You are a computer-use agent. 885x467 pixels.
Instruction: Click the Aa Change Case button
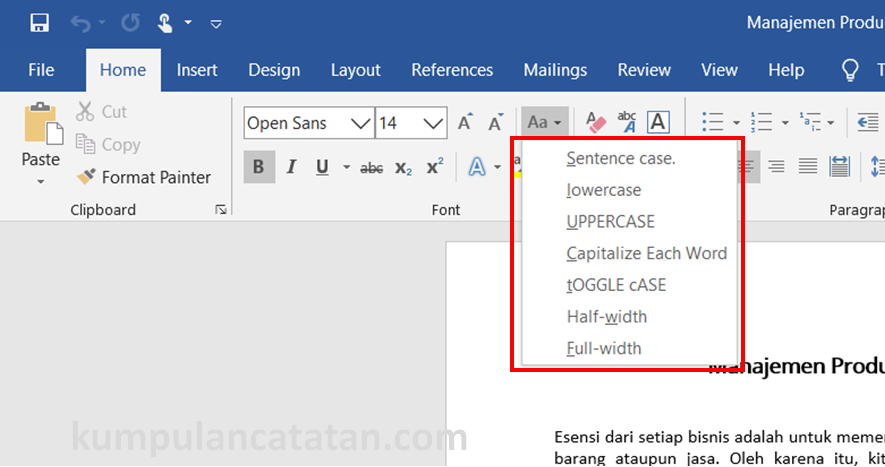coord(544,122)
